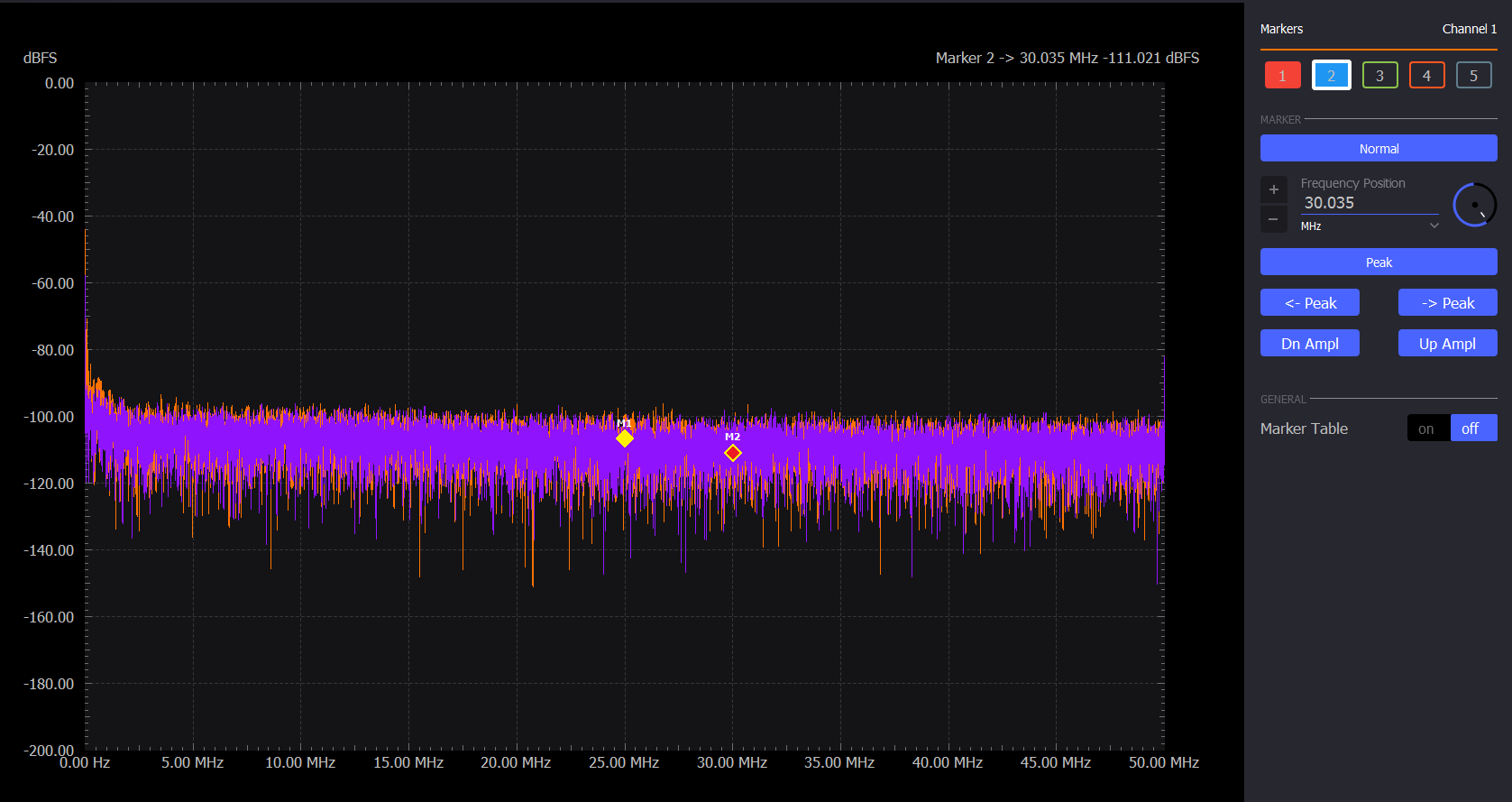
Task: Select marker 3 button
Action: [1379, 75]
